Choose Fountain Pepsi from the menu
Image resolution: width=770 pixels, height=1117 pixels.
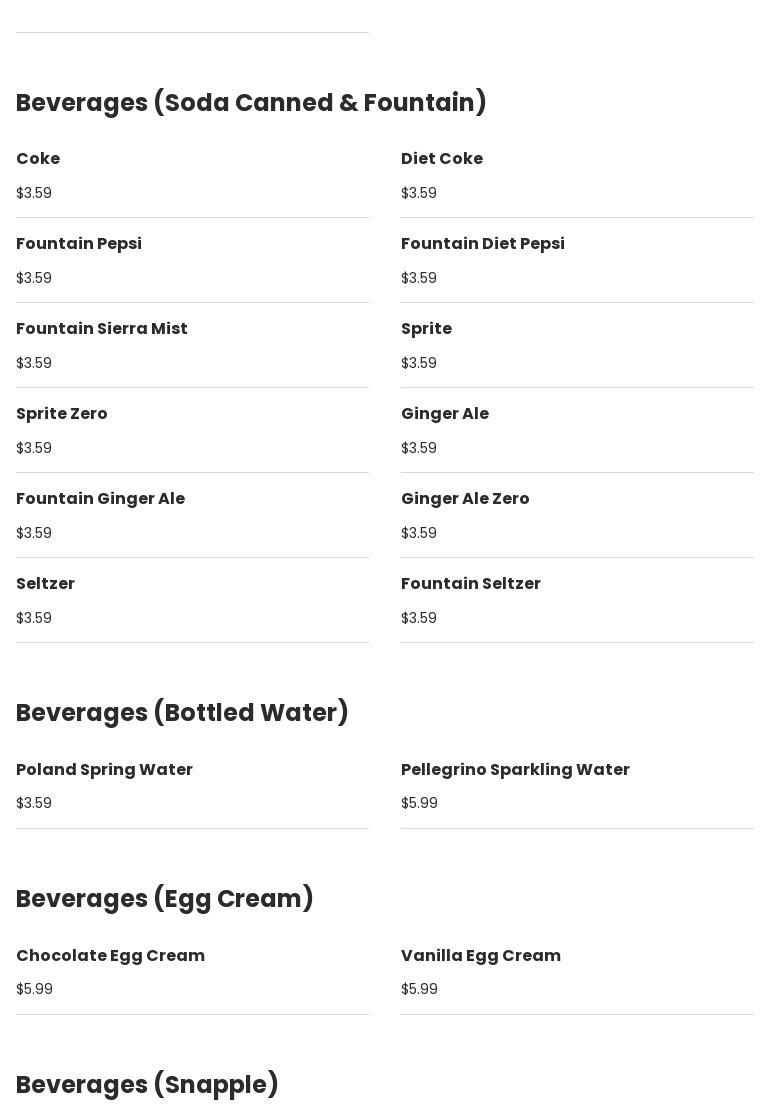[x=79, y=244]
